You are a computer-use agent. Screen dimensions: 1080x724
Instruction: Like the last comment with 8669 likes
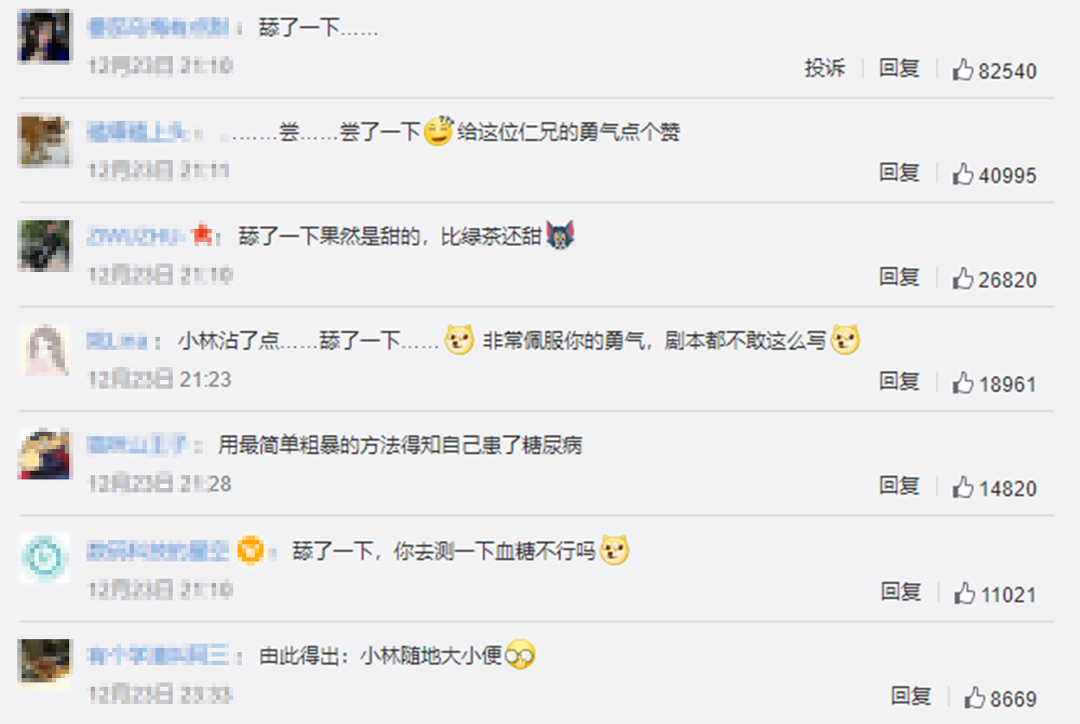975,698
